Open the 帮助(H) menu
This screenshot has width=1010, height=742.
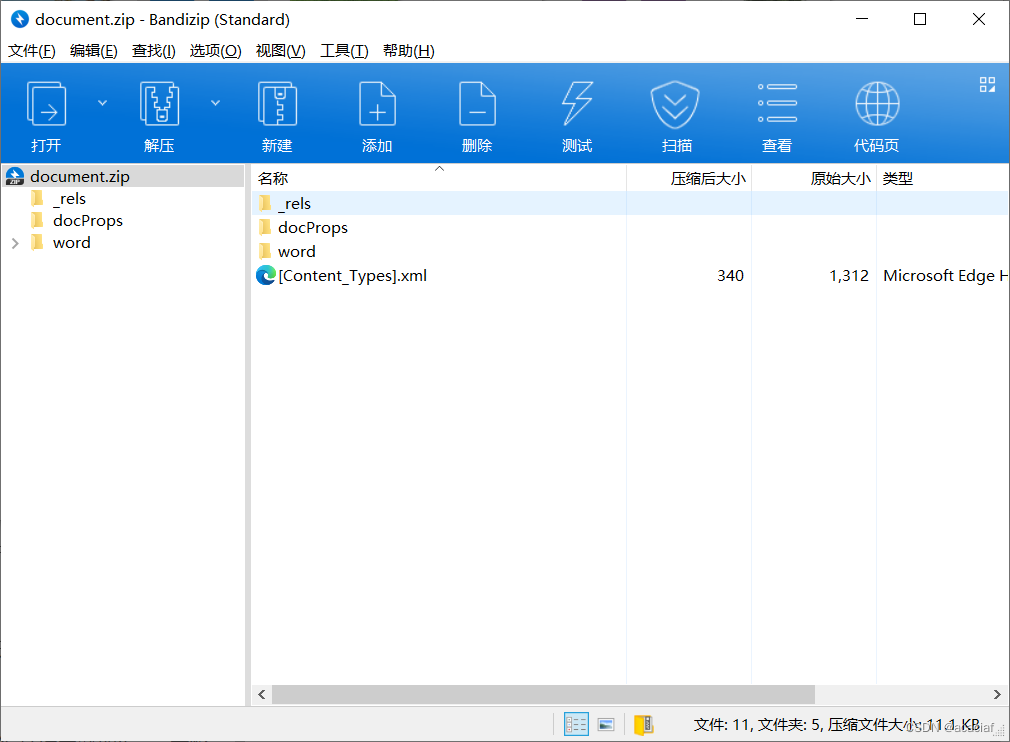click(x=408, y=51)
